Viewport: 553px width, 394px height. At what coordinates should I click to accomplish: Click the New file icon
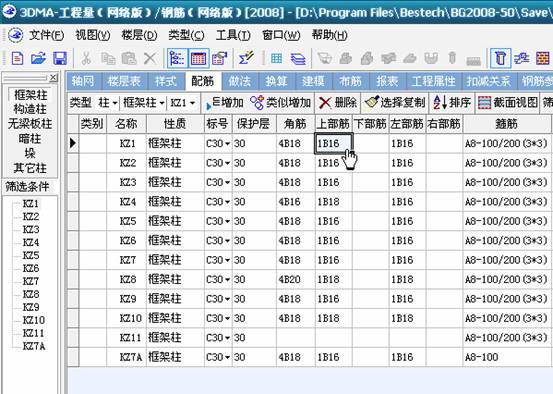[x=17, y=58]
